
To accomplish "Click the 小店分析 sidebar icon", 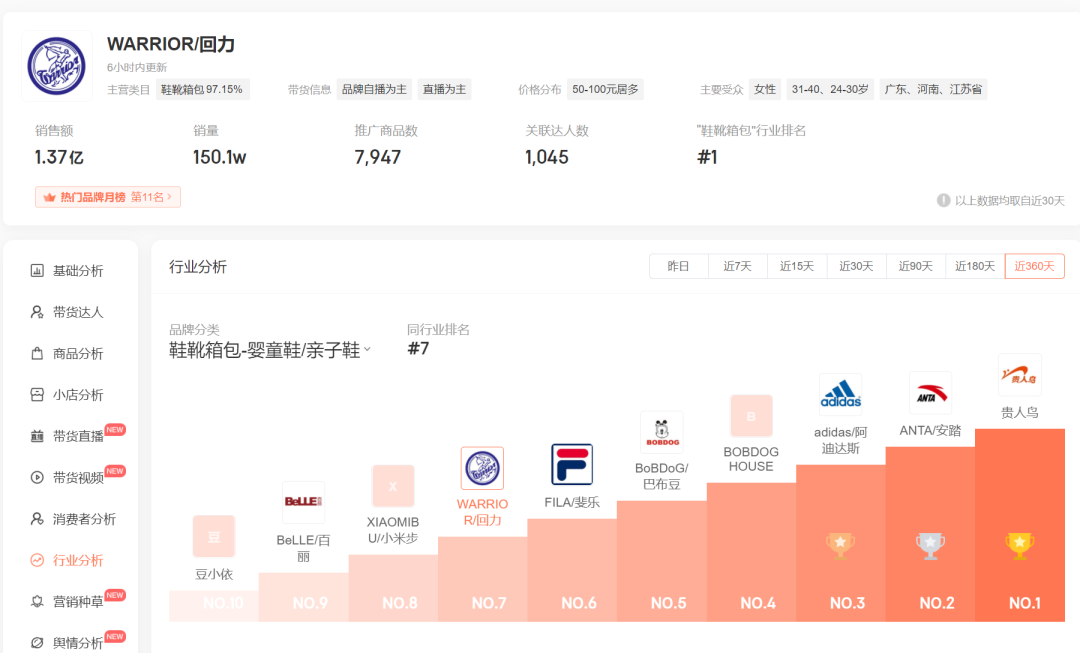I will pyautogui.click(x=77, y=395).
